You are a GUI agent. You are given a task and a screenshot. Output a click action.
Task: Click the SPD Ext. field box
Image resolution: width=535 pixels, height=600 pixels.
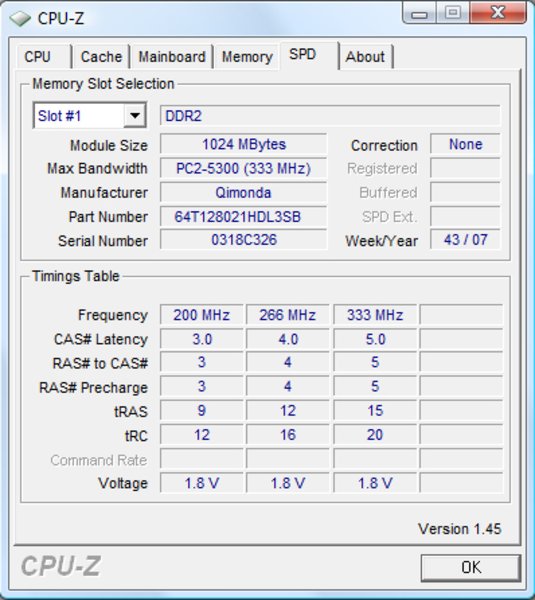click(465, 217)
